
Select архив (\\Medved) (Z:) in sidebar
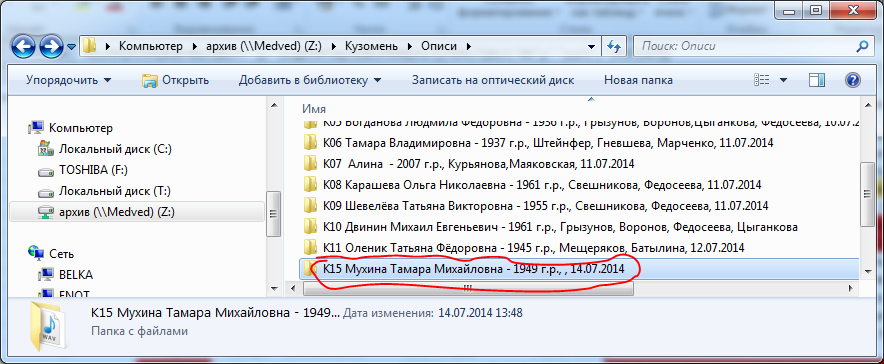117,212
